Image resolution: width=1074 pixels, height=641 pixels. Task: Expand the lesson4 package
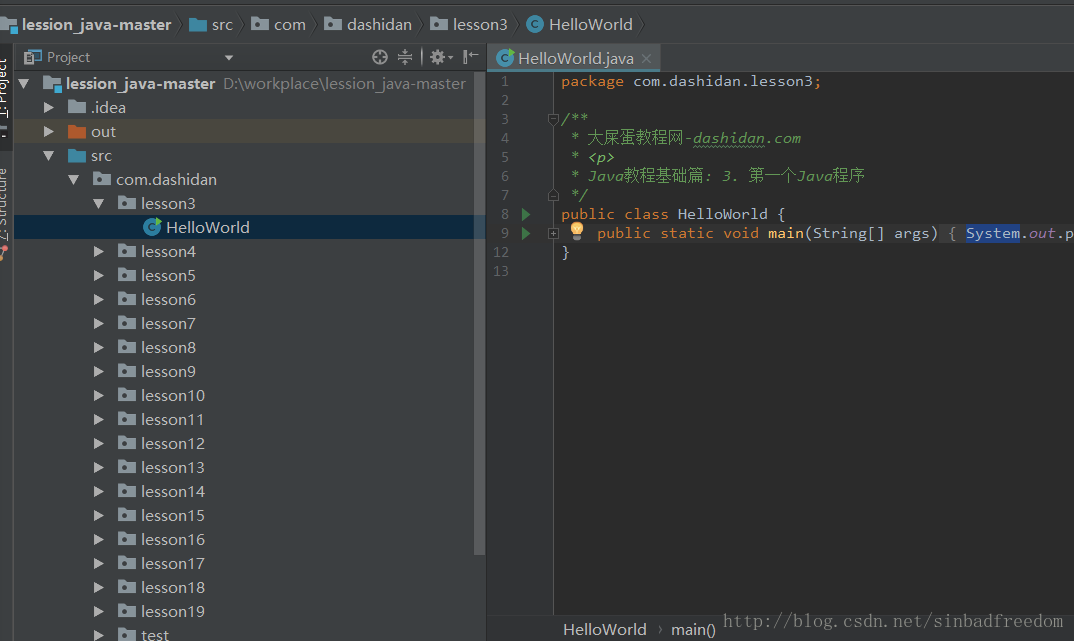coord(99,251)
